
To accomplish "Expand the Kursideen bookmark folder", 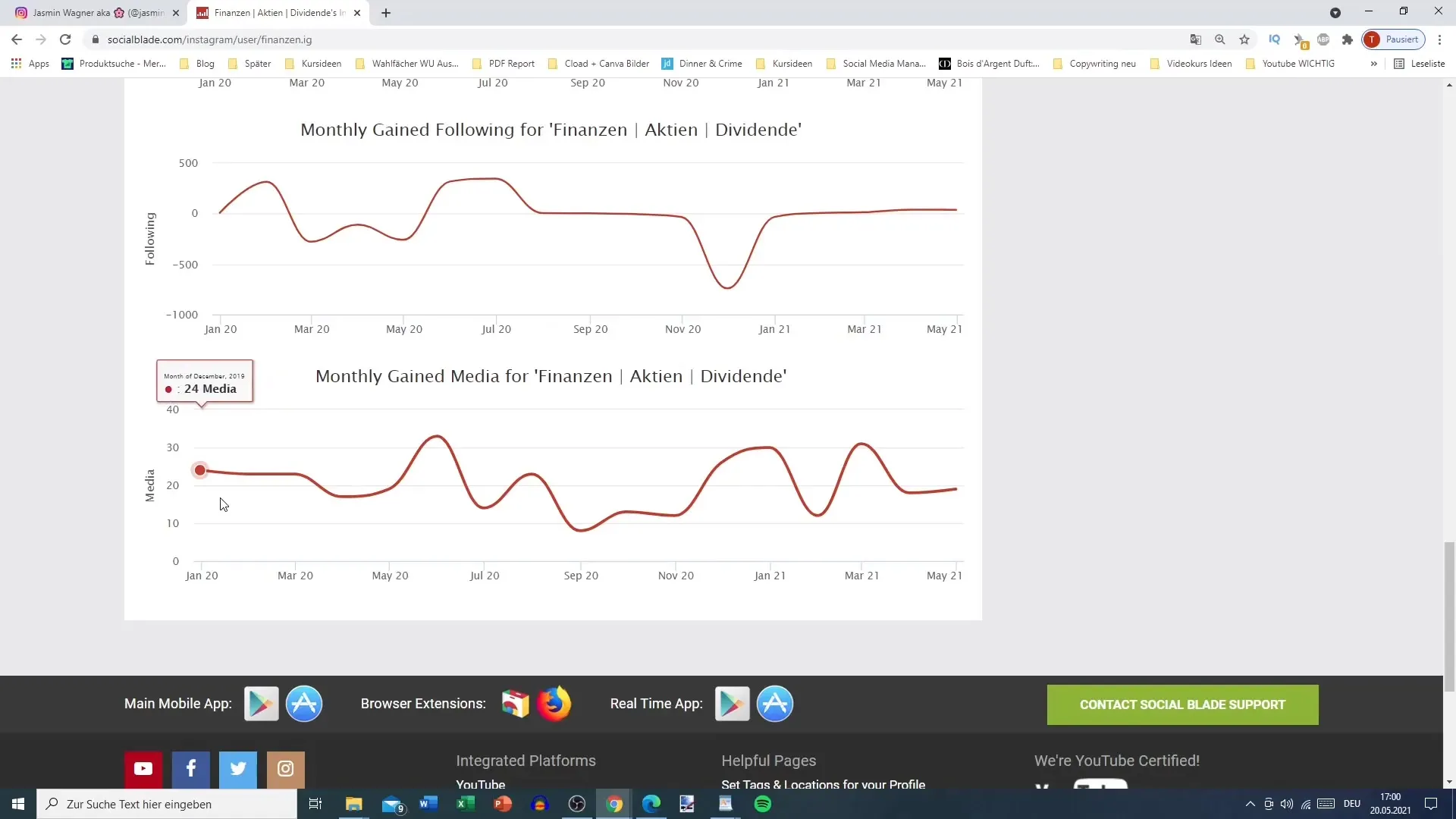I will pyautogui.click(x=321, y=63).
